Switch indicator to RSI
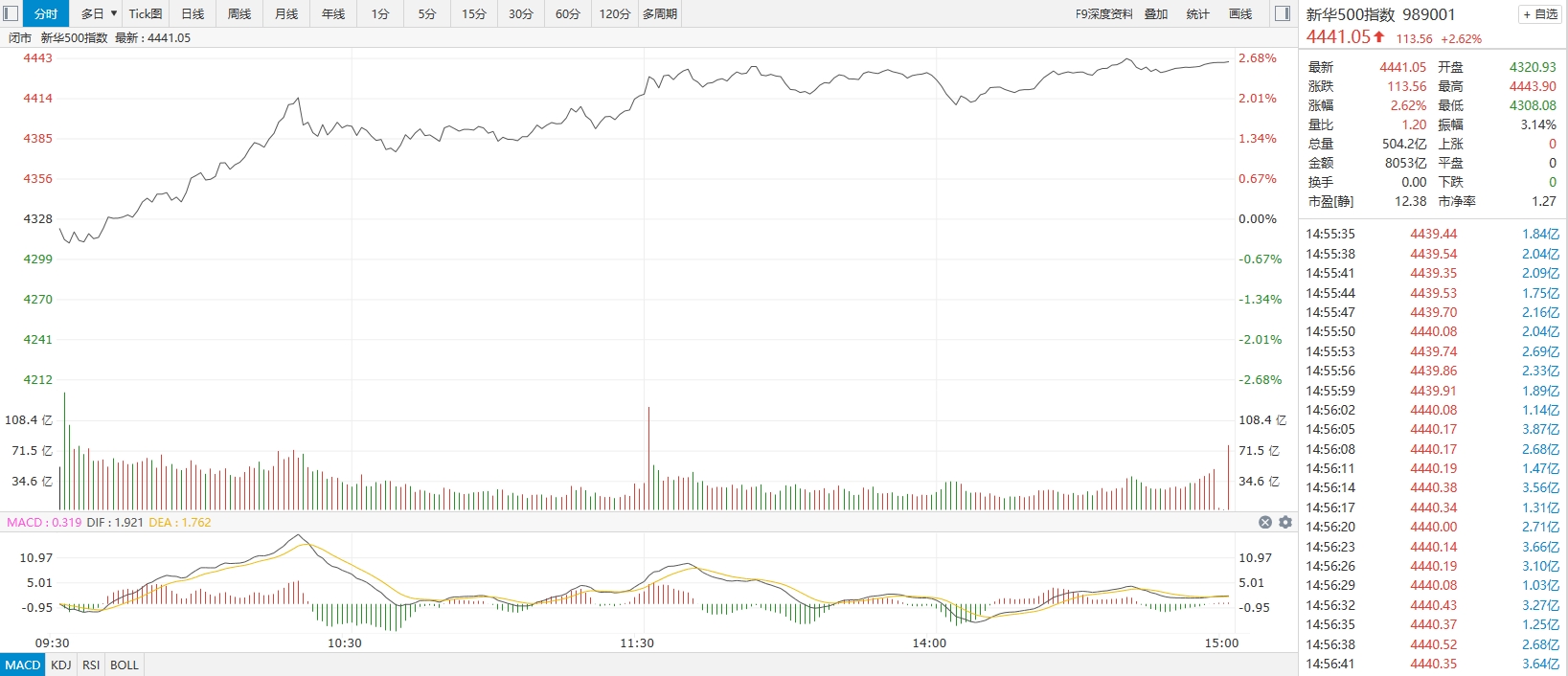Viewport: 1568px width, 676px height. (91, 665)
